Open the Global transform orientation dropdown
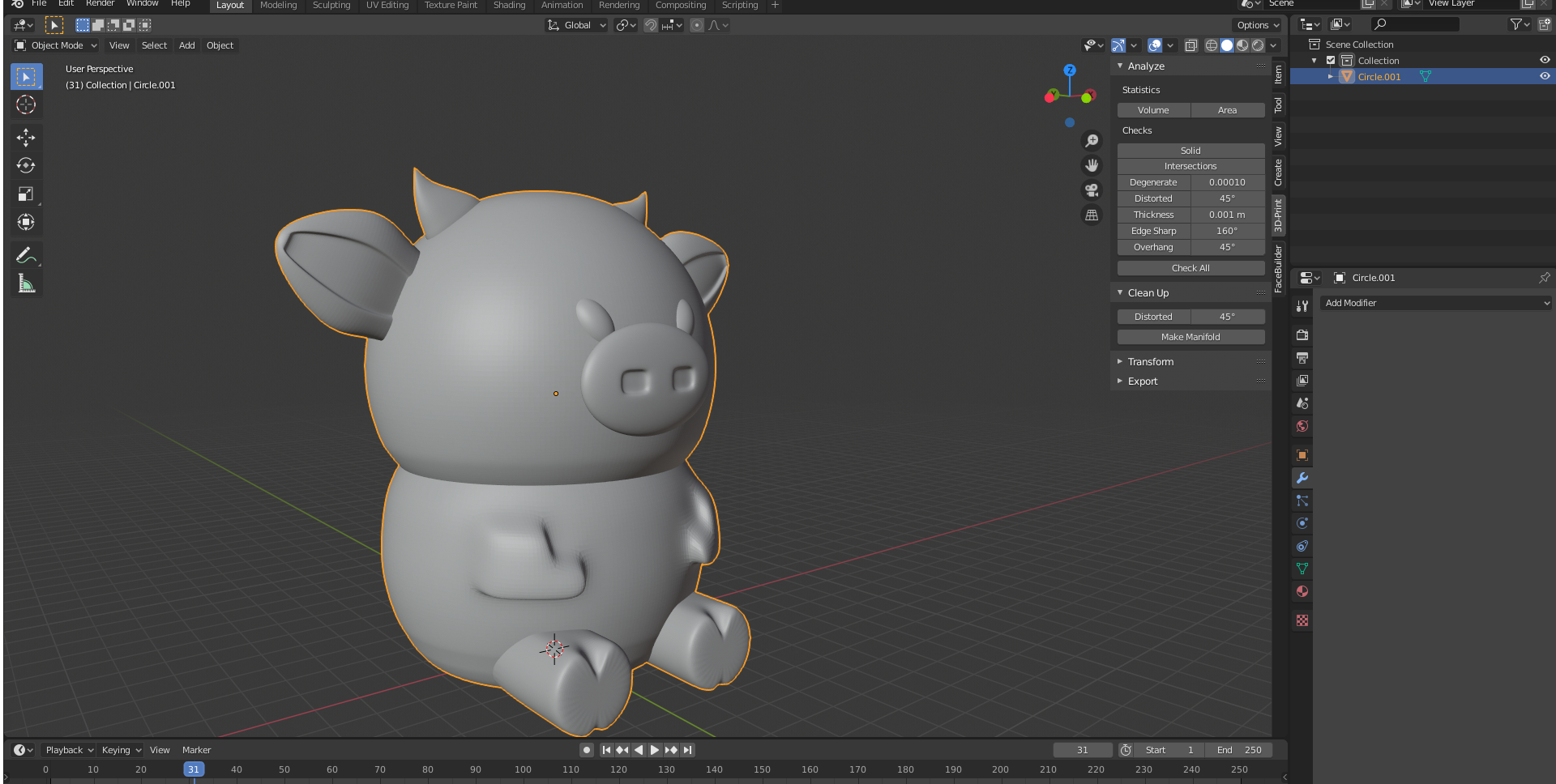This screenshot has width=1556, height=784. 576,25
